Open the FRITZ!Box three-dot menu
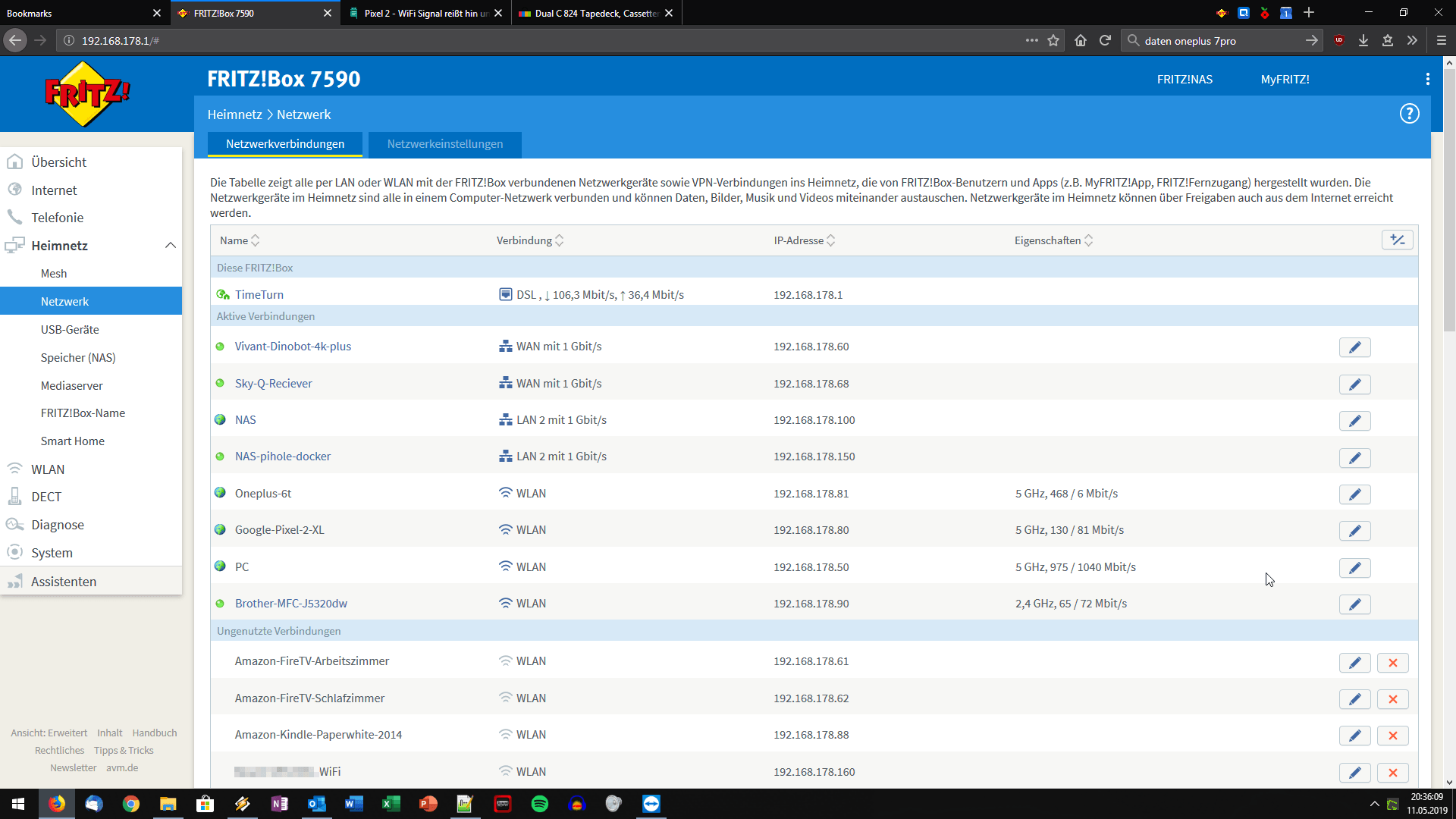The image size is (1456, 819). tap(1427, 79)
